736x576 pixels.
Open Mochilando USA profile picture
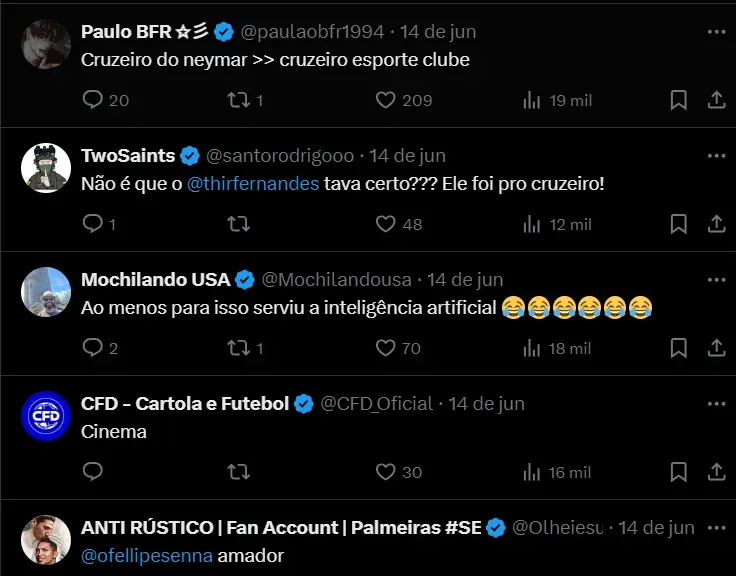tap(46, 291)
